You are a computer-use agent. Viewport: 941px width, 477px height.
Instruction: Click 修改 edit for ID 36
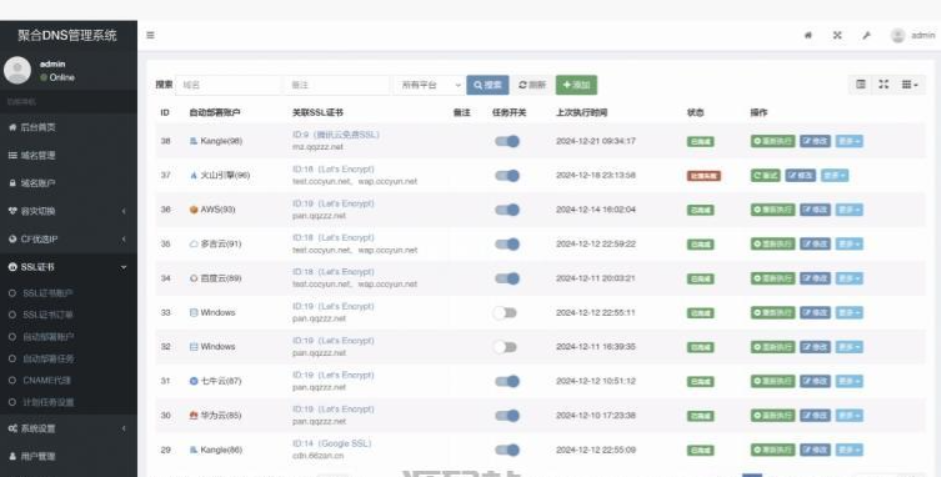(x=815, y=210)
